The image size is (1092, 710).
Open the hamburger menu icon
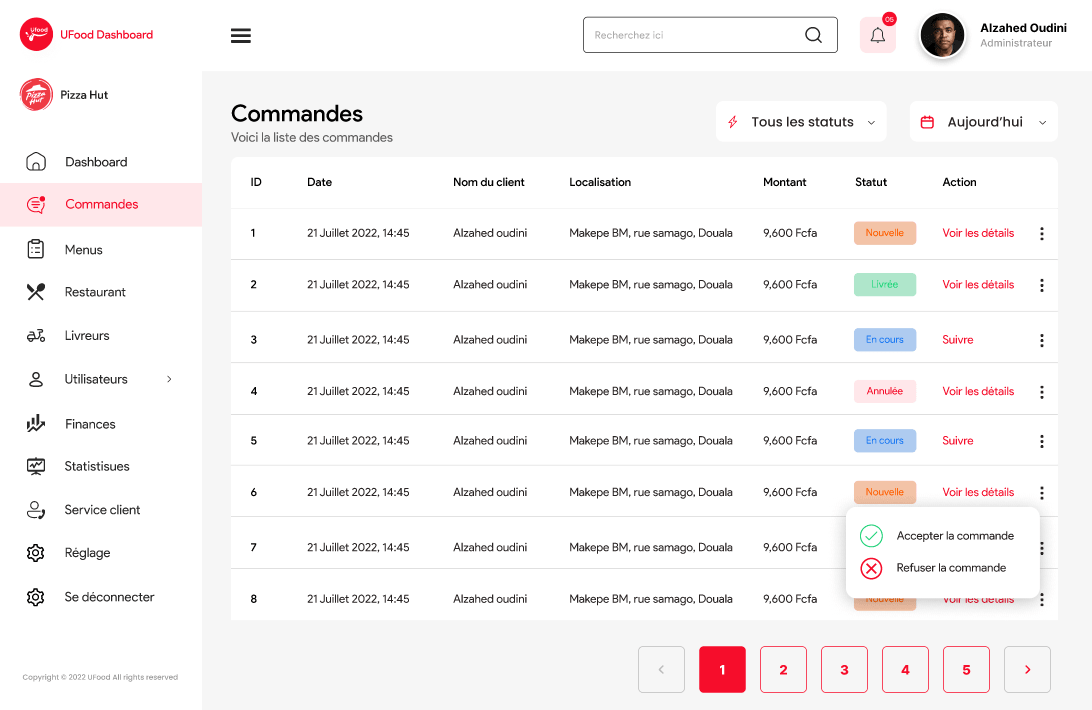pyautogui.click(x=240, y=36)
